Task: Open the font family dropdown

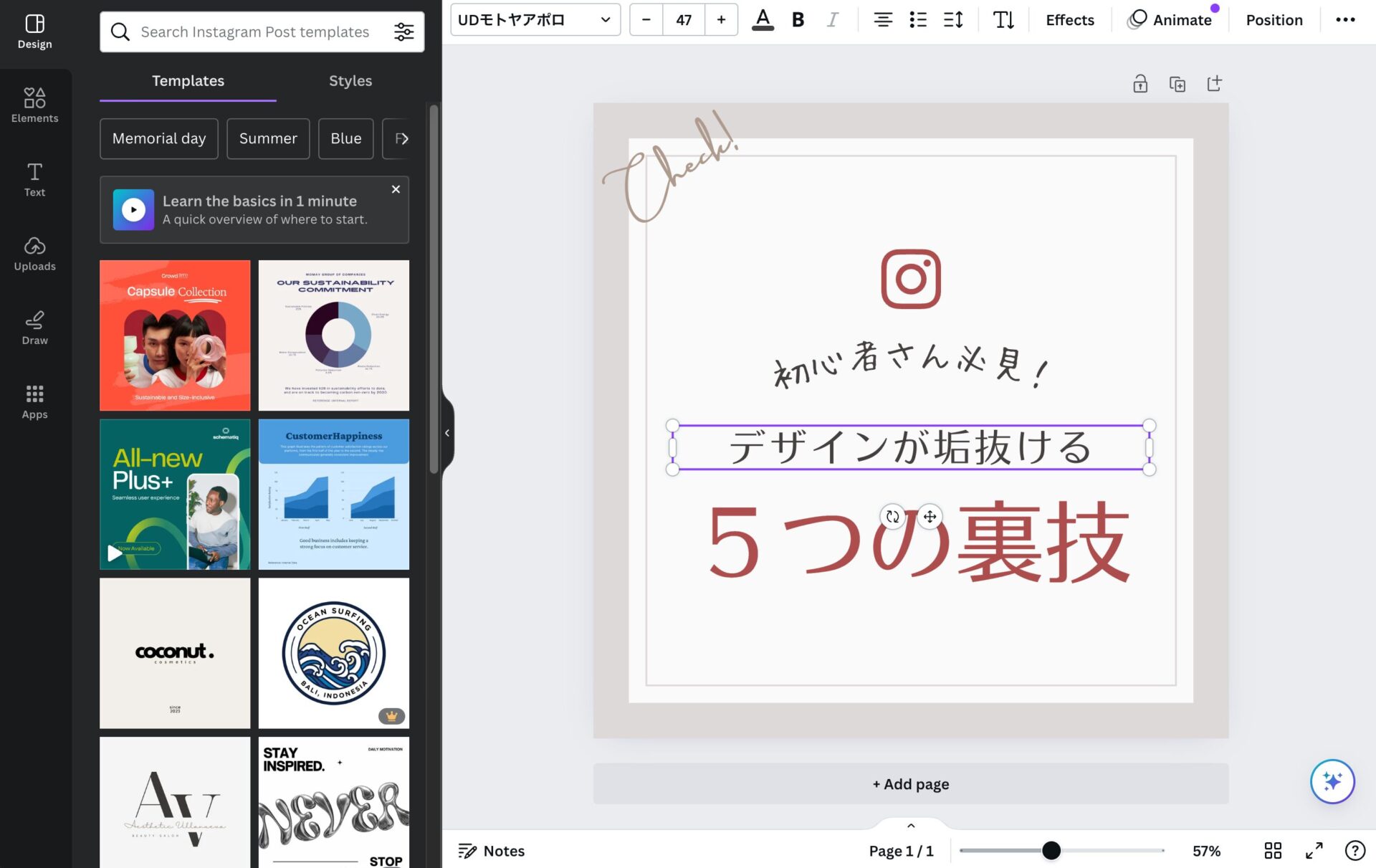Action: [x=535, y=20]
